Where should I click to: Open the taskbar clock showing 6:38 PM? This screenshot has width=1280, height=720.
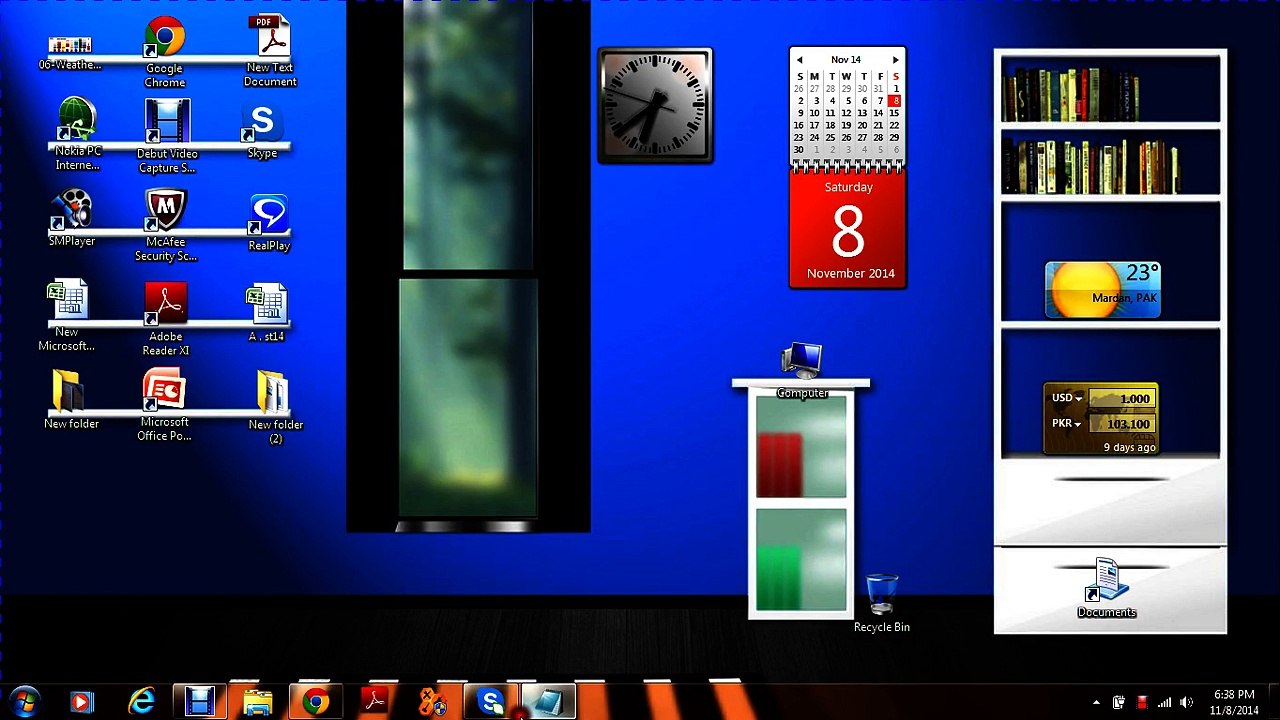point(1234,702)
